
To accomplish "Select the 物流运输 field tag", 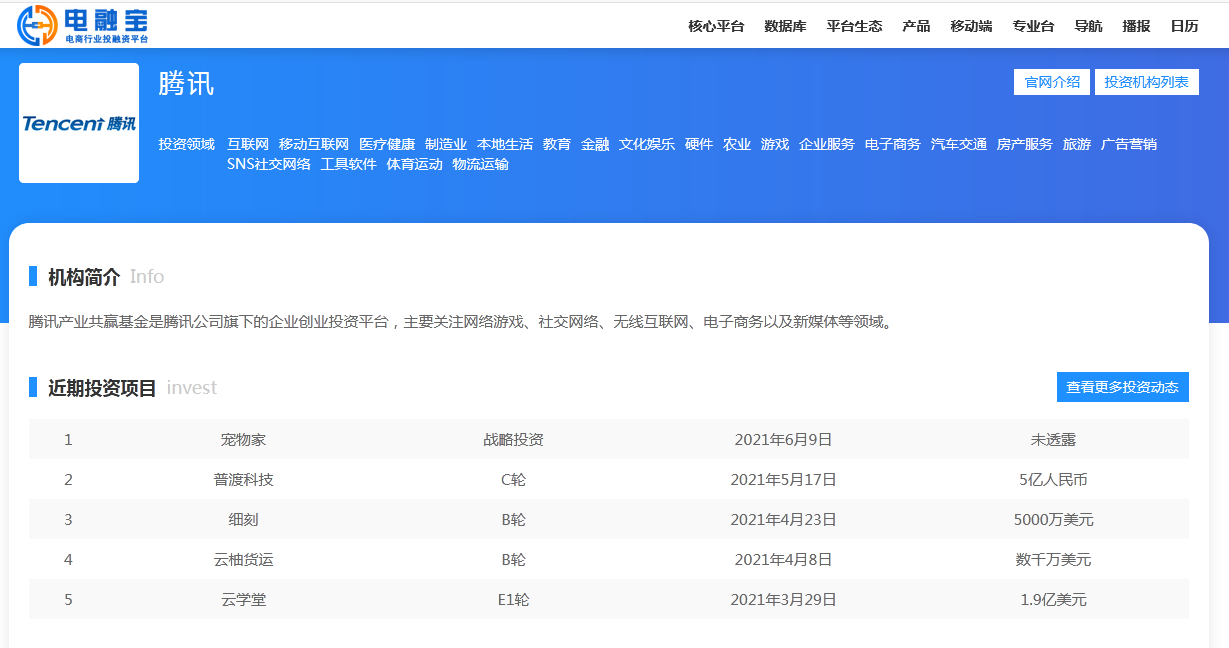I will click(x=481, y=164).
